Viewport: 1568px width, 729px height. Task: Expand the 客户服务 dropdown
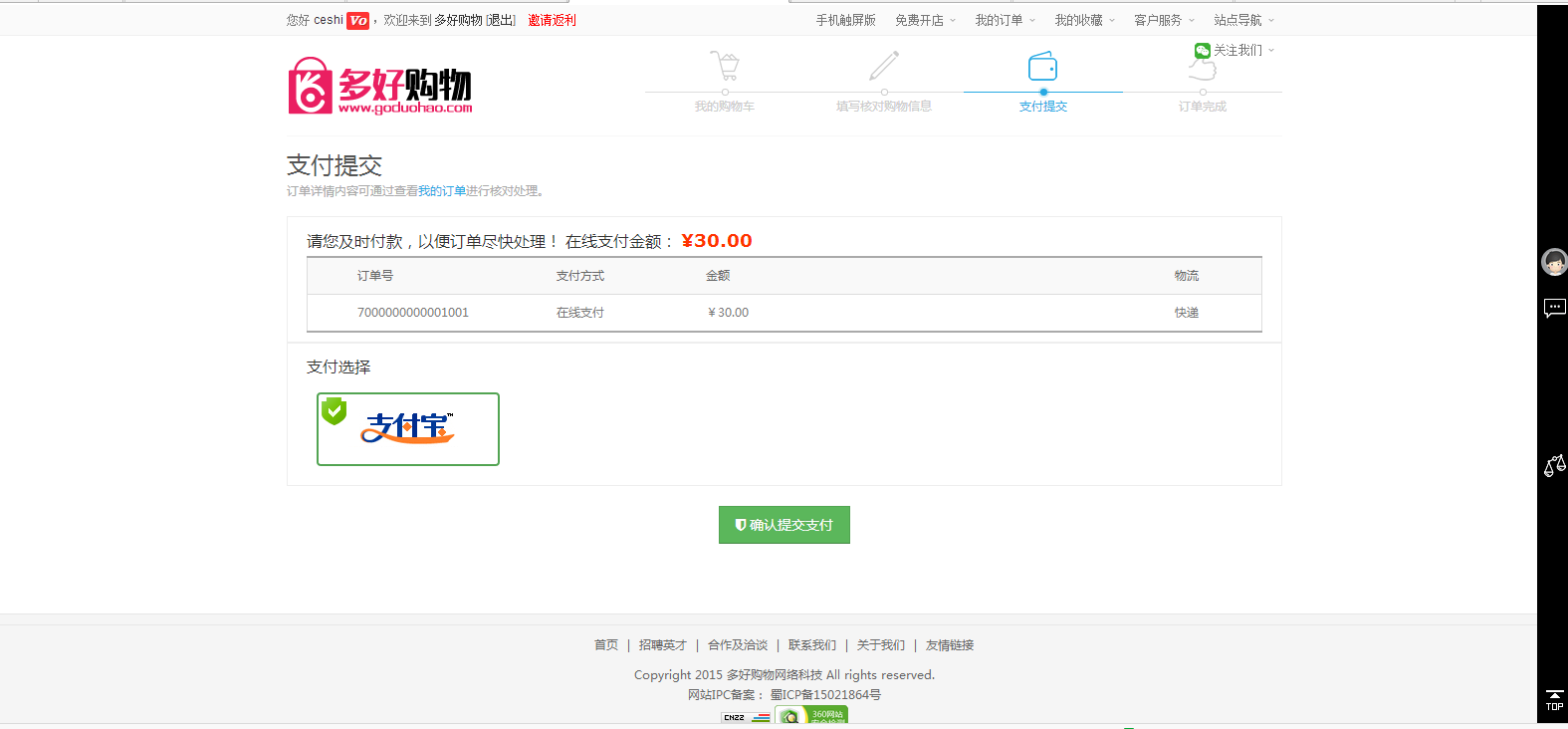pos(1165,20)
